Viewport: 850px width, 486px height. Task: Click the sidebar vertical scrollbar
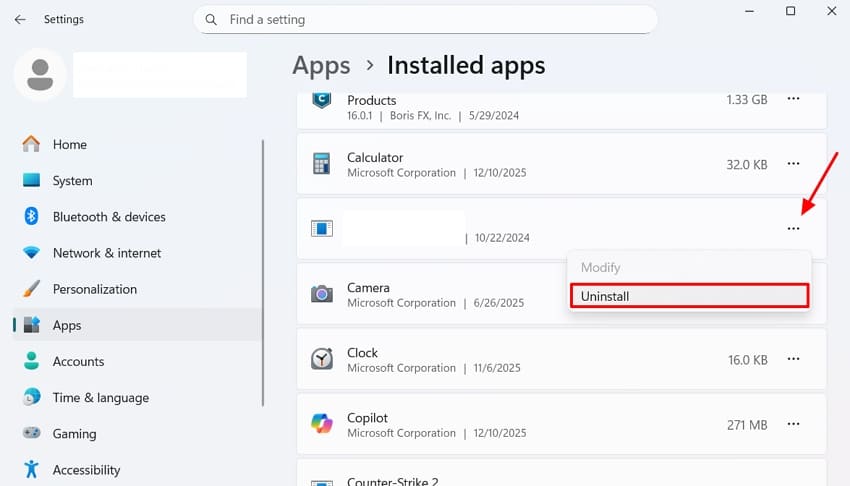pos(263,270)
